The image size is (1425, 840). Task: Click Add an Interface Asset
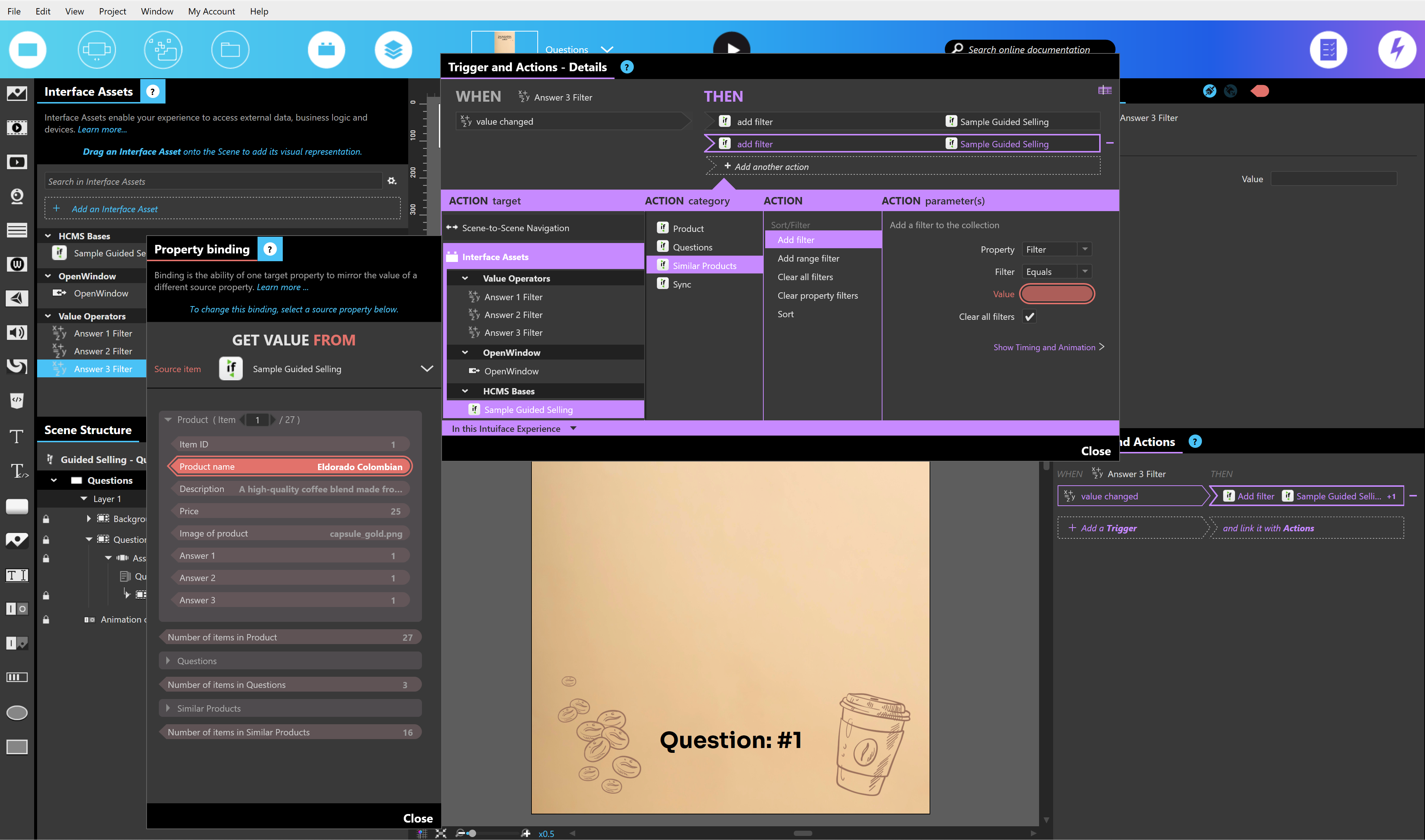click(223, 209)
